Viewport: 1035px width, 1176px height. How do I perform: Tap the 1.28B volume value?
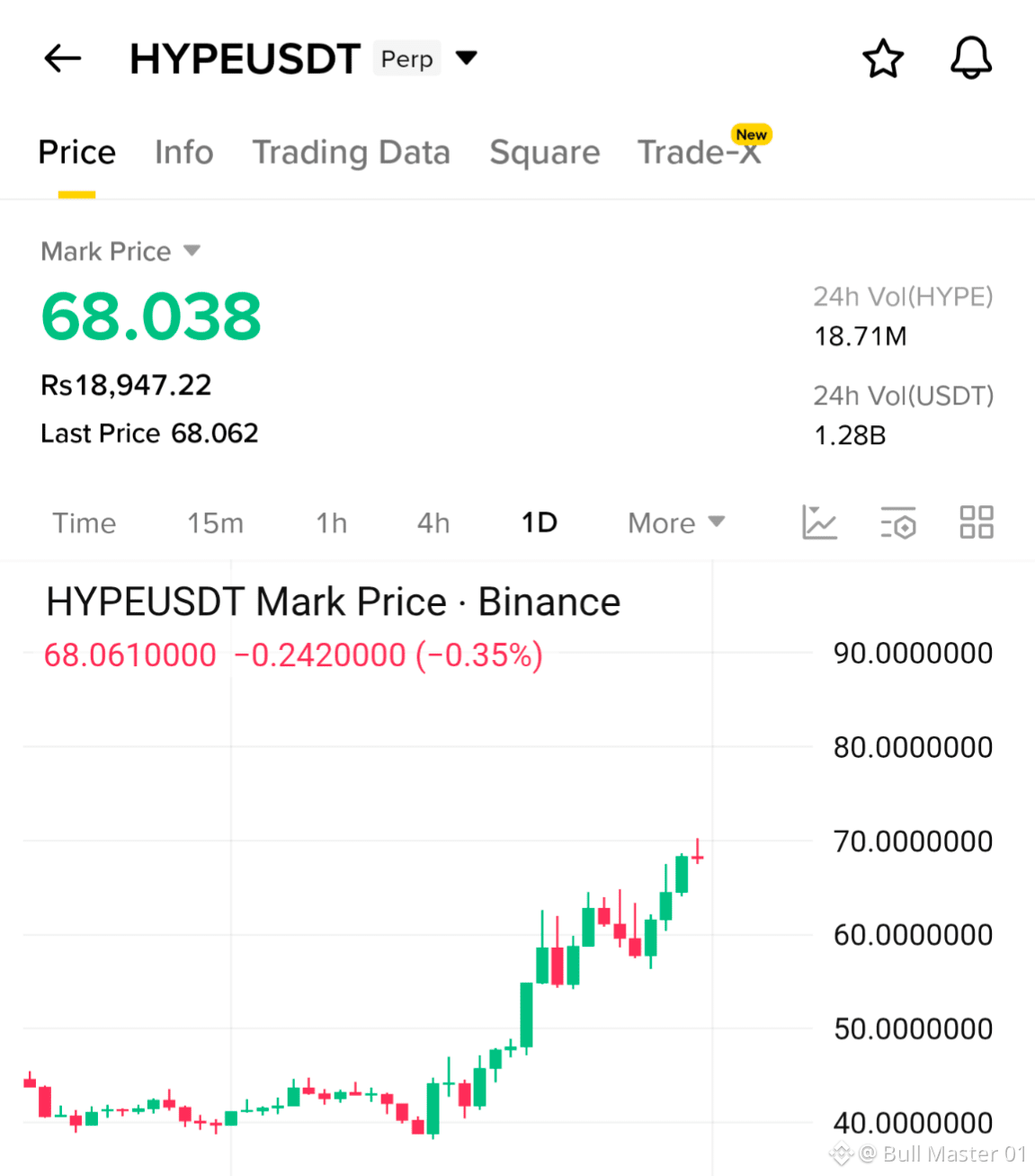tap(850, 435)
